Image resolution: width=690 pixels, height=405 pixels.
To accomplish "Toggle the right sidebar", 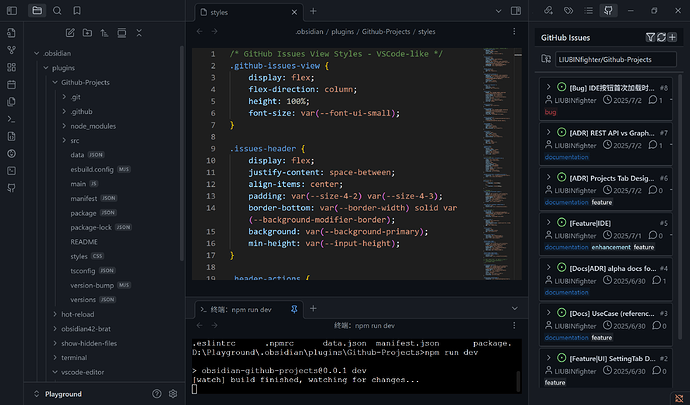I will point(516,11).
